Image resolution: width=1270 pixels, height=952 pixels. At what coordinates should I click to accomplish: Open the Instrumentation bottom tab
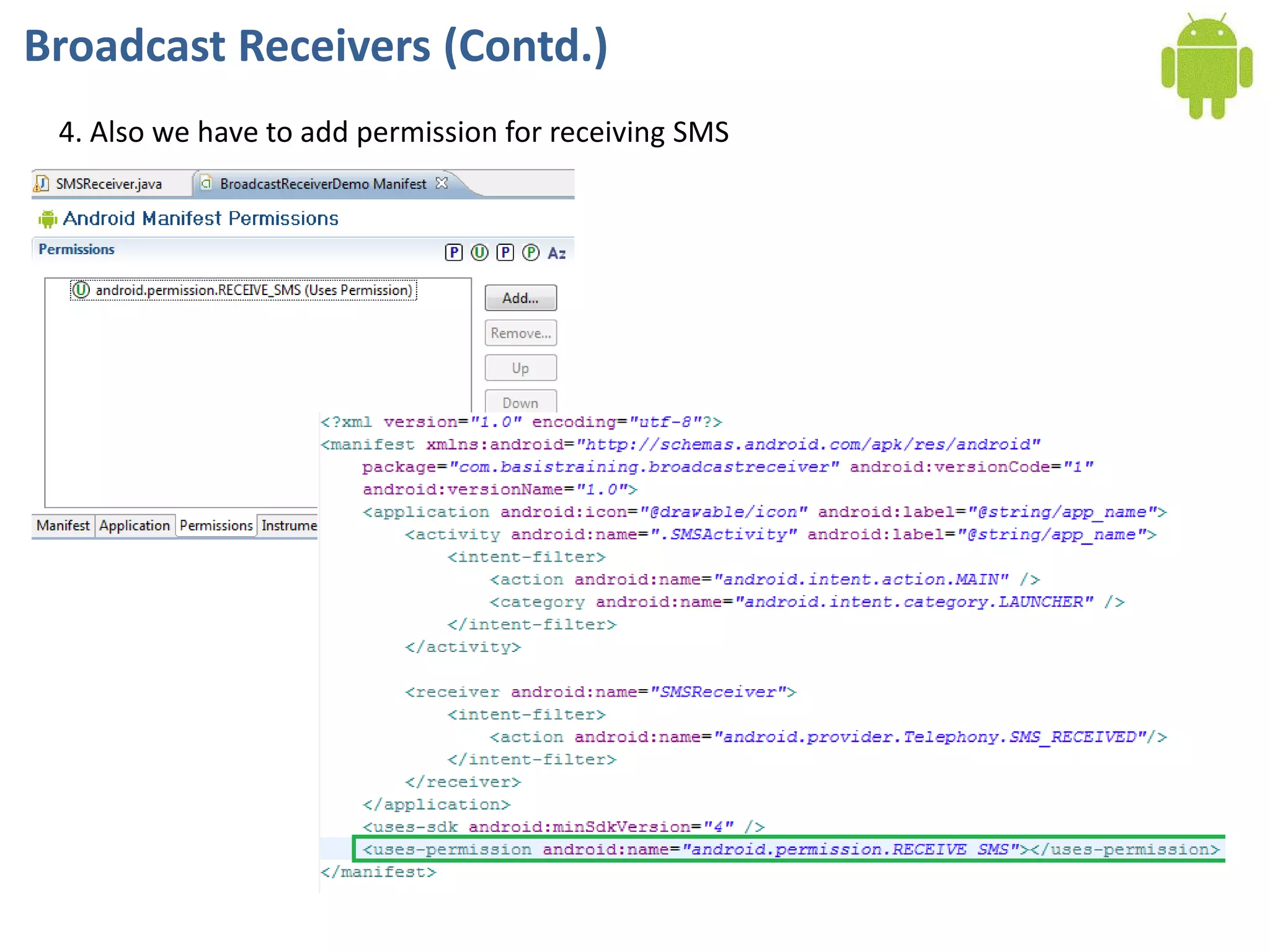288,526
